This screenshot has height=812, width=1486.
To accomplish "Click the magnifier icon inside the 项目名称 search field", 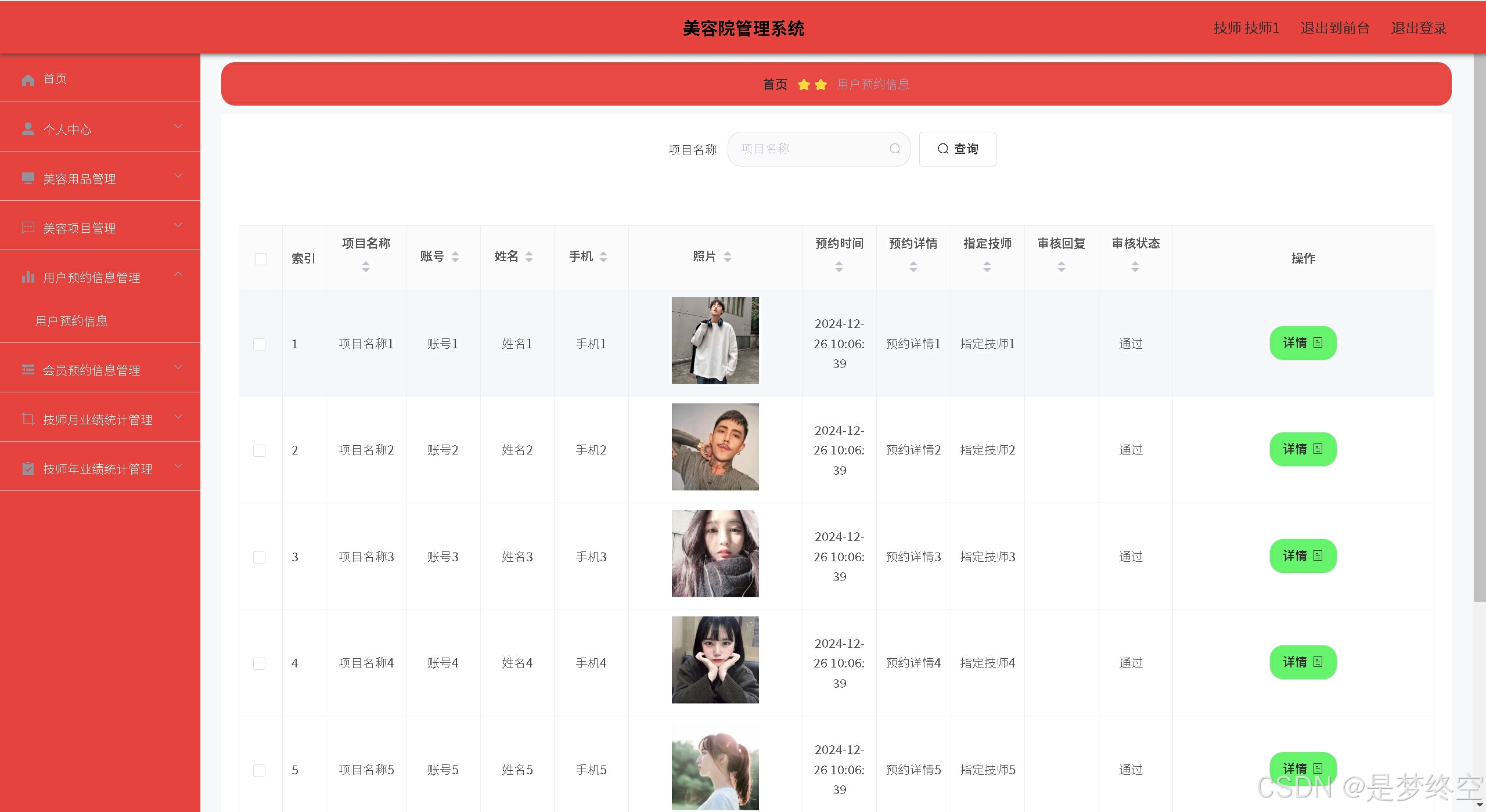I will click(x=895, y=149).
